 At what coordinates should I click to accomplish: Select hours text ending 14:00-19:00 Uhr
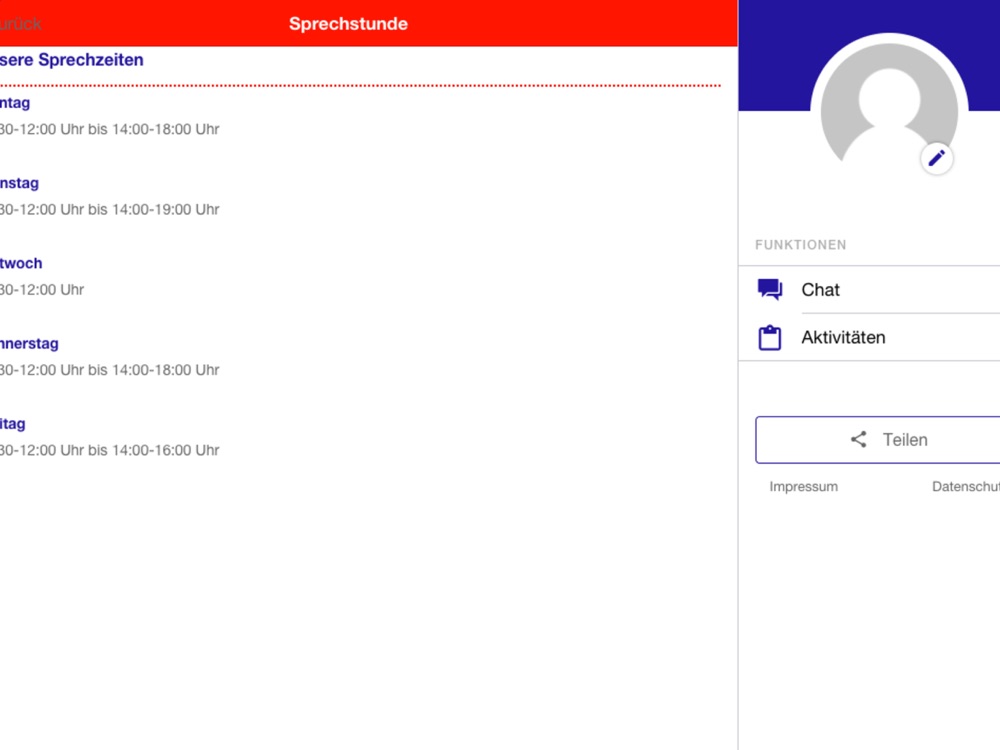[110, 210]
